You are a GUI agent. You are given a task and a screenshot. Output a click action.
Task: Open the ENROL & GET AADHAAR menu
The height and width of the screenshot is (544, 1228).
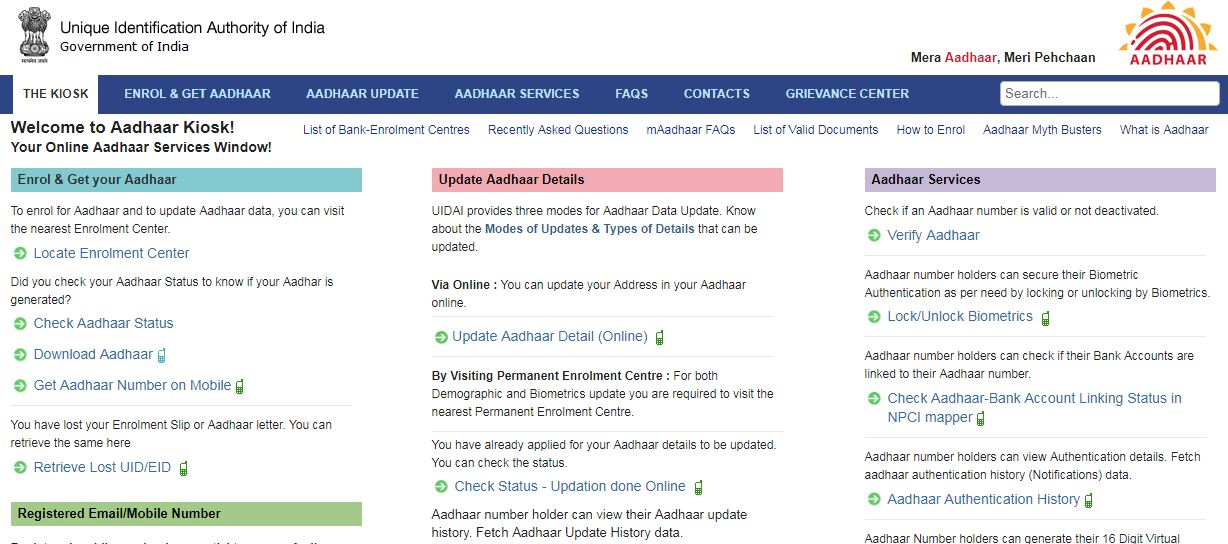tap(198, 94)
